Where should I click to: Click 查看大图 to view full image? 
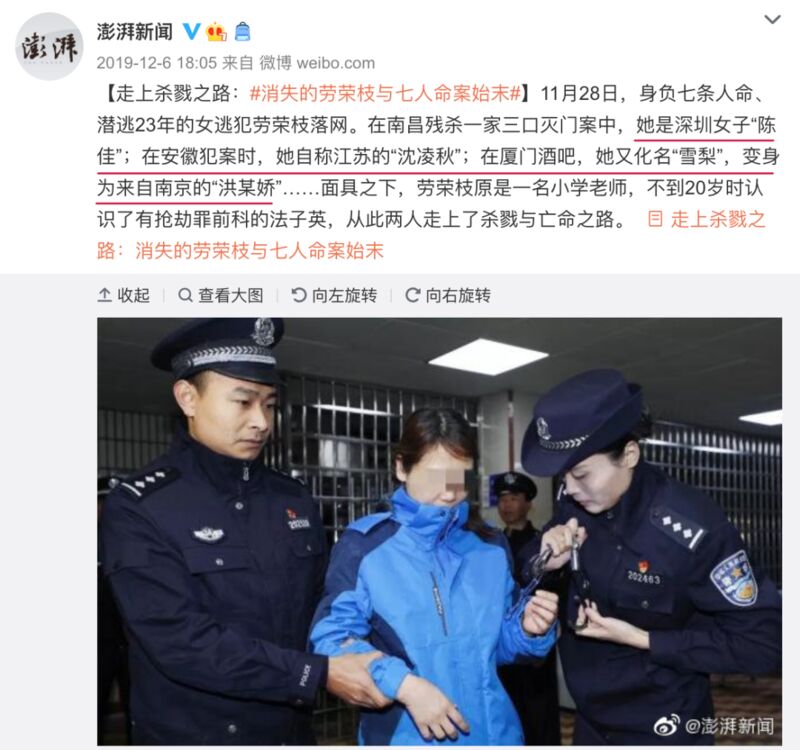click(220, 295)
